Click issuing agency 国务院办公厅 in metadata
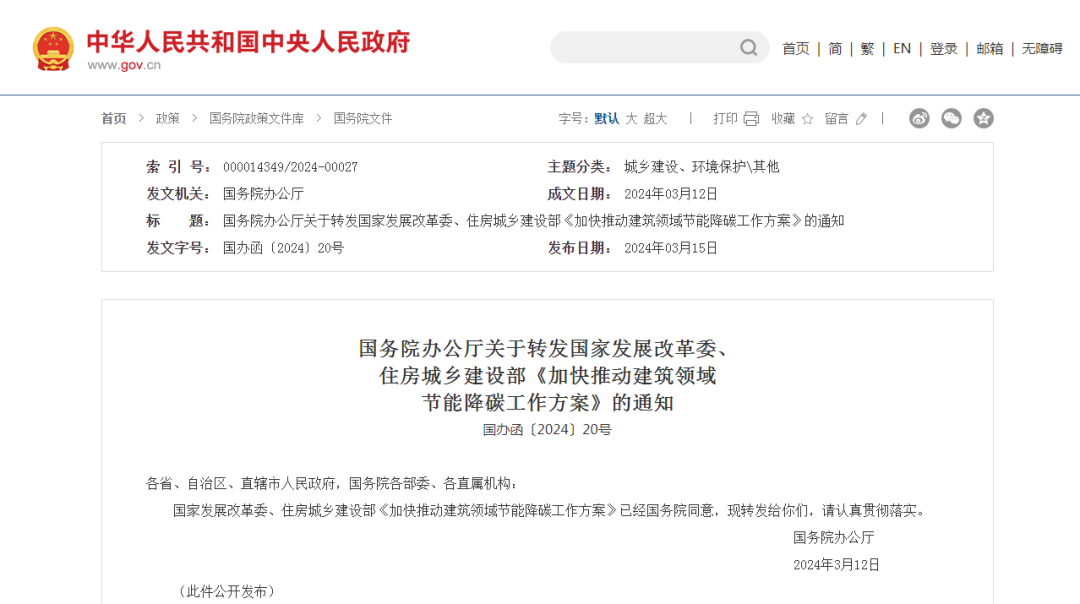Screen dimensions: 1080x604 pyautogui.click(x=263, y=194)
